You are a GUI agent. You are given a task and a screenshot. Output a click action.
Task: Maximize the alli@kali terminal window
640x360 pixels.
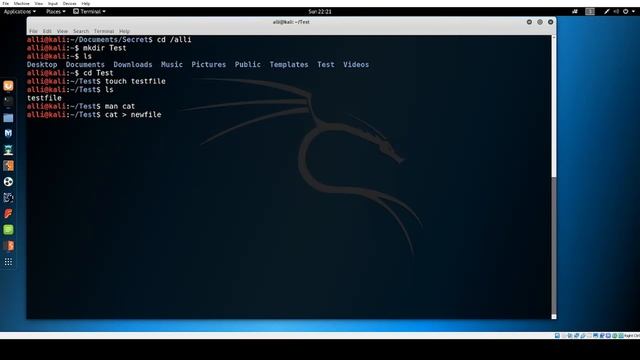pos(540,22)
